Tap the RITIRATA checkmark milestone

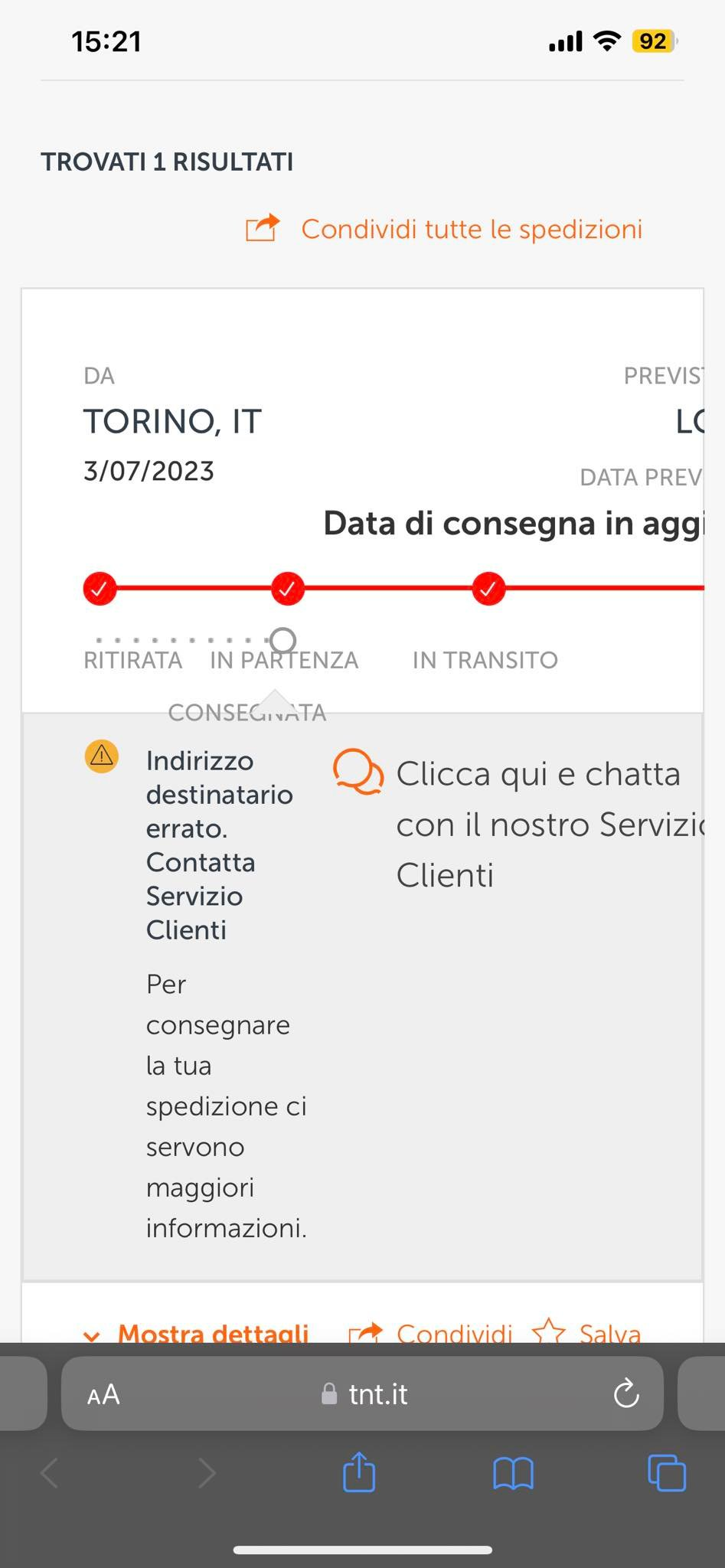(x=100, y=589)
